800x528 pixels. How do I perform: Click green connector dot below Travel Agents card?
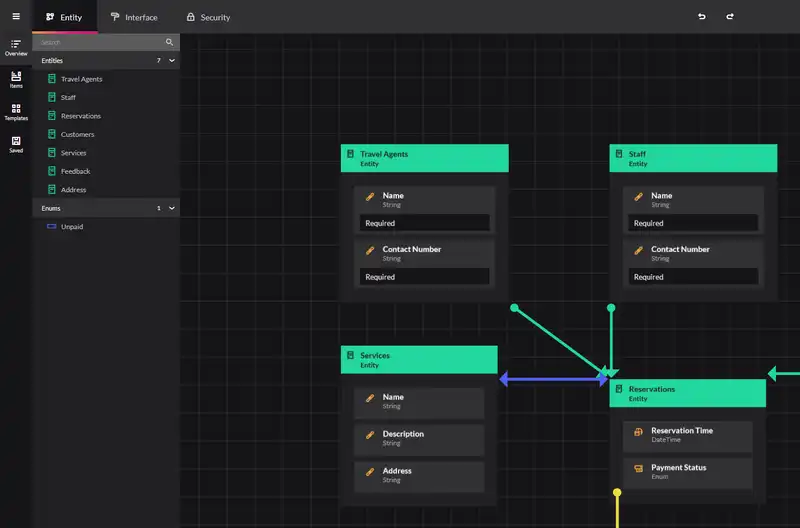coord(514,308)
